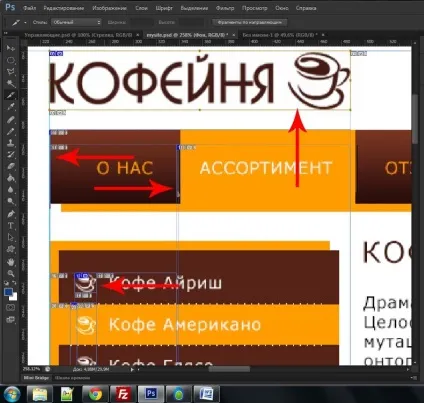The height and width of the screenshot is (403, 424).
Task: Select the History Brush tool
Action: [11, 154]
